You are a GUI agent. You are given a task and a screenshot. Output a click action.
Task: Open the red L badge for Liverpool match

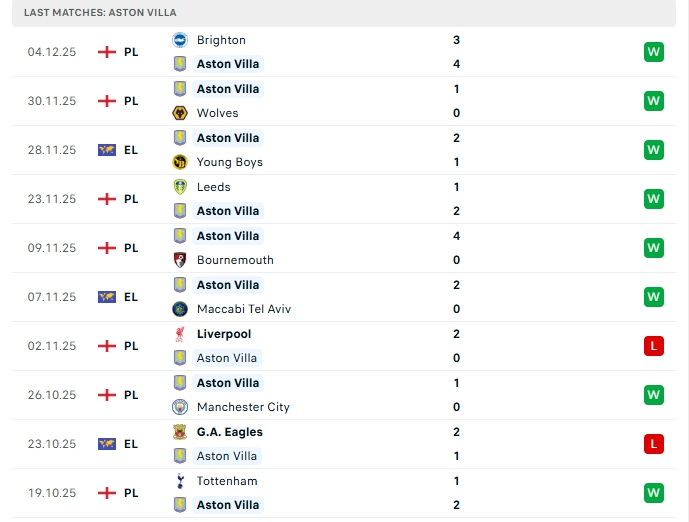click(x=654, y=346)
